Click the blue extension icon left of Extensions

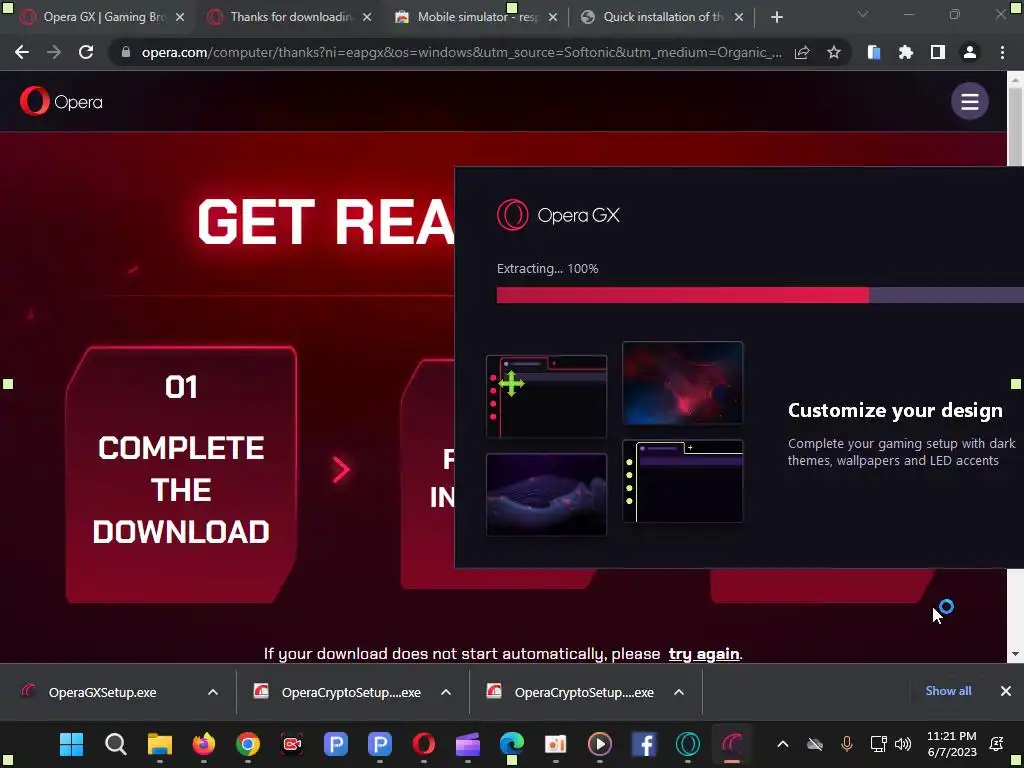point(874,52)
